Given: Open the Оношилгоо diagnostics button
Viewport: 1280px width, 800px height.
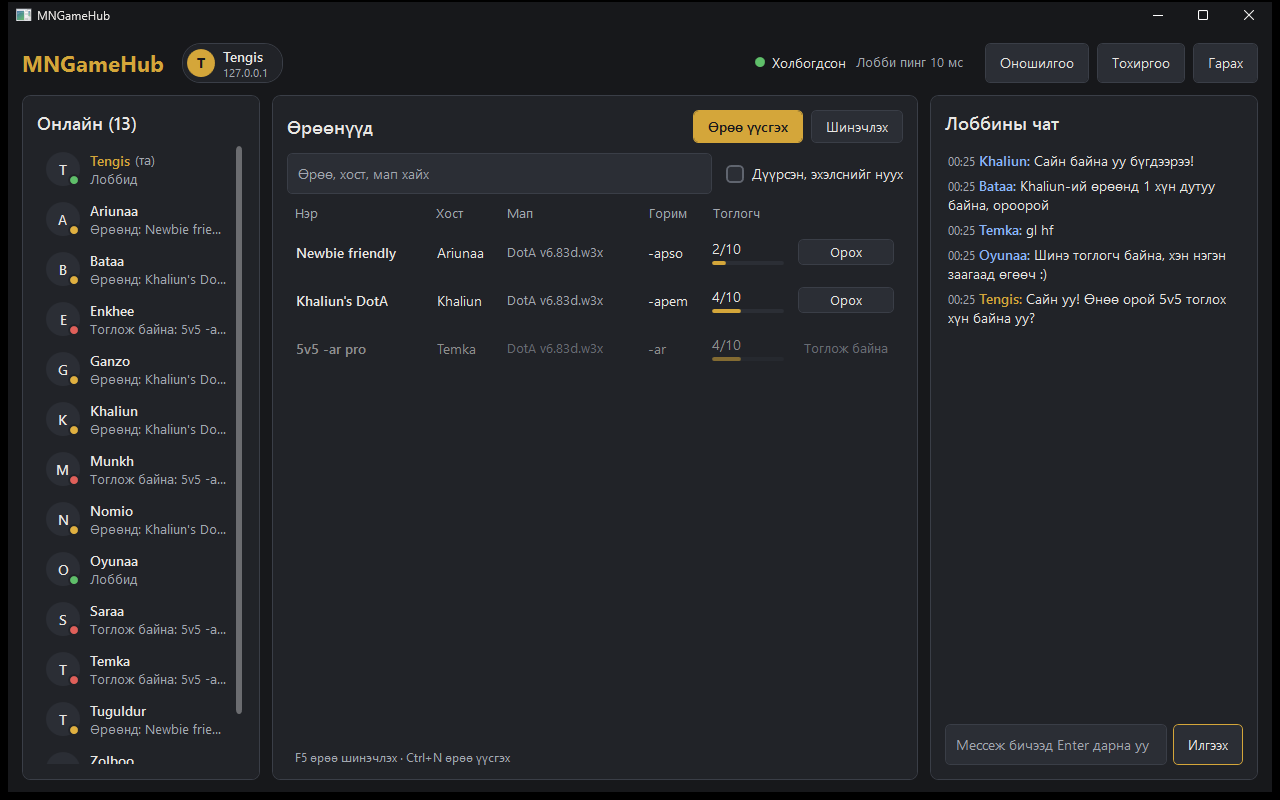Looking at the screenshot, I should click(1037, 63).
